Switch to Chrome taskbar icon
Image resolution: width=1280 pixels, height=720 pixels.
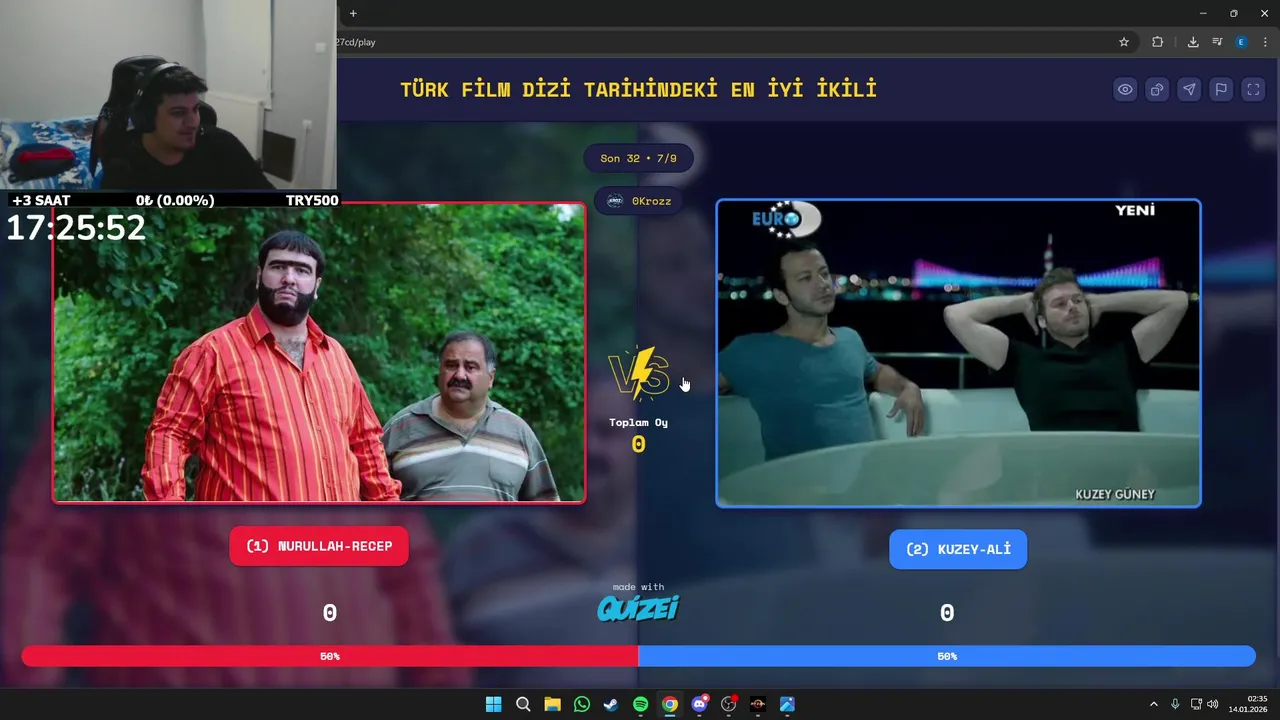(x=670, y=704)
